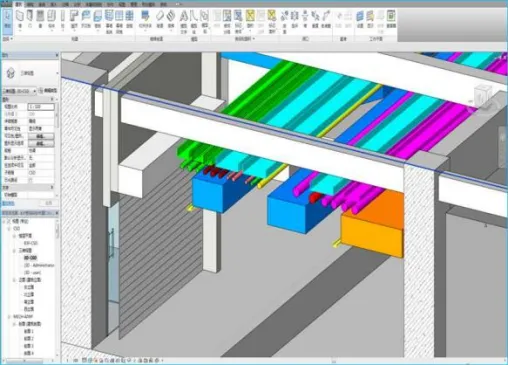This screenshot has height=366, width=509.
Task: Select the Ramp tool
Action: coord(160,19)
